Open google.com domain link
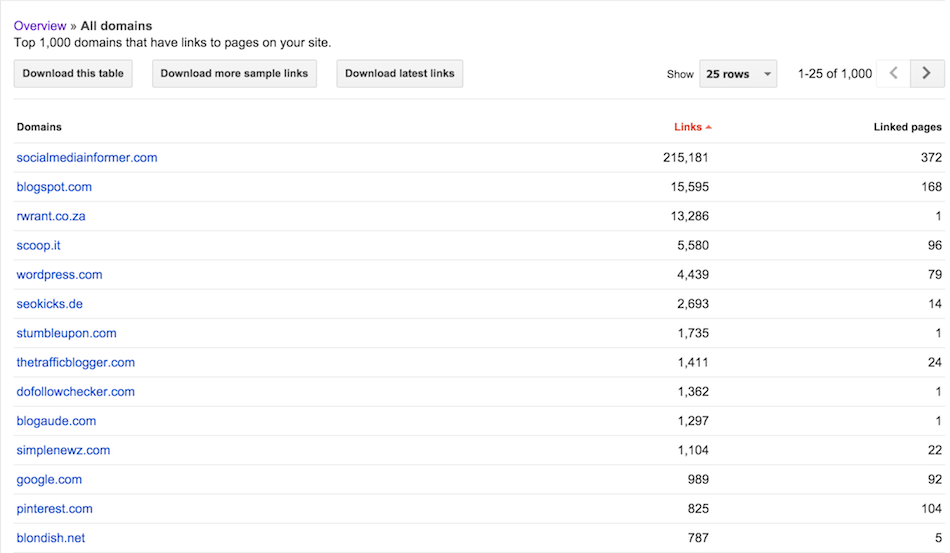Image resolution: width=950 pixels, height=553 pixels. coord(49,480)
